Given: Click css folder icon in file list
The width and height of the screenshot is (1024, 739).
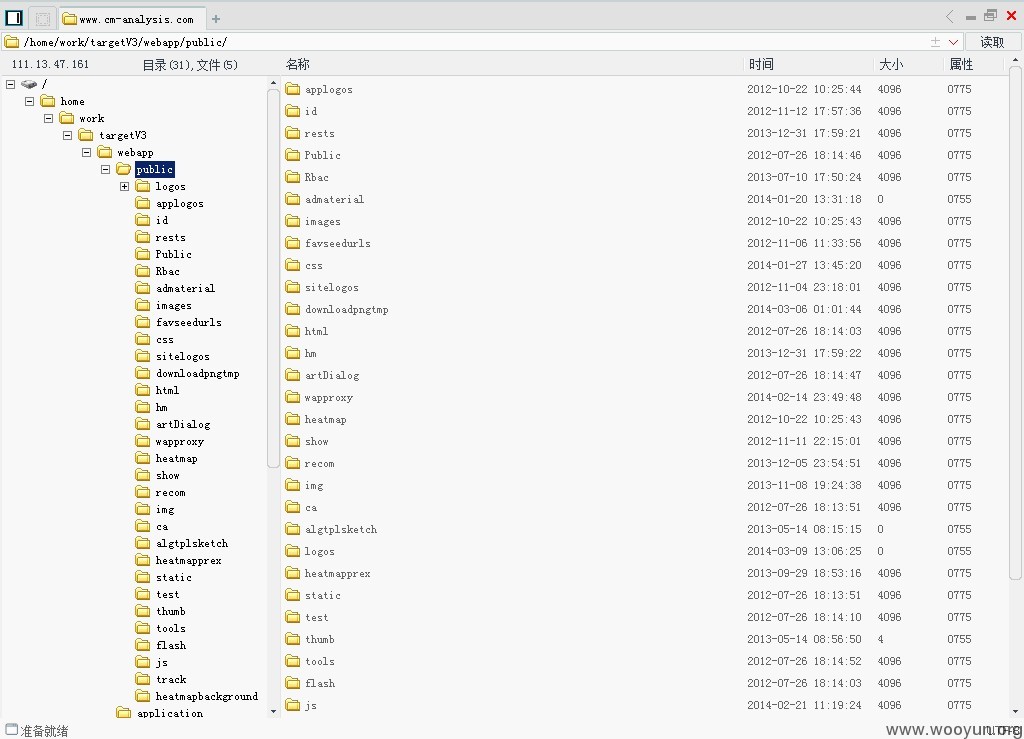Looking at the screenshot, I should 293,265.
